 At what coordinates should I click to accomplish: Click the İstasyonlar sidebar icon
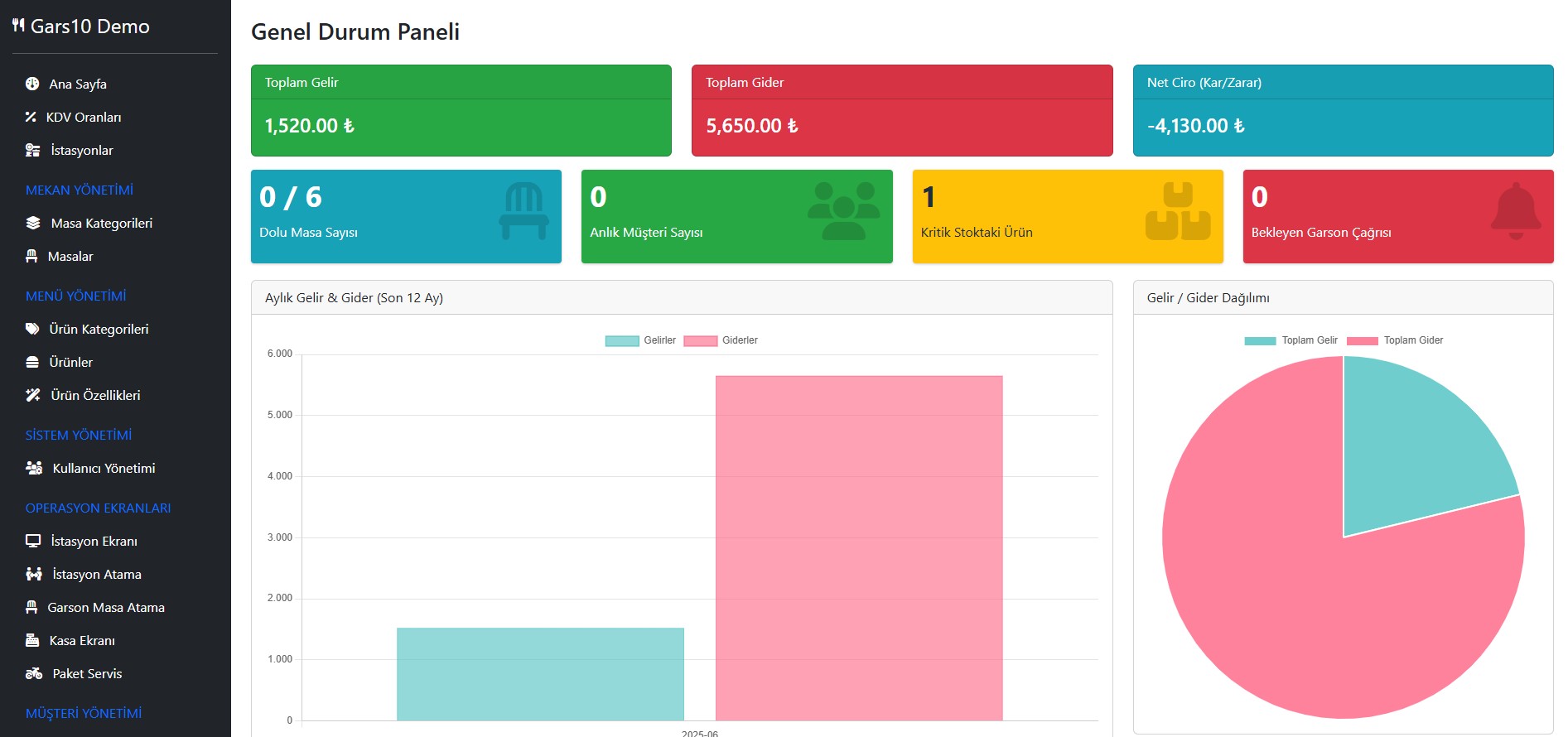32,150
